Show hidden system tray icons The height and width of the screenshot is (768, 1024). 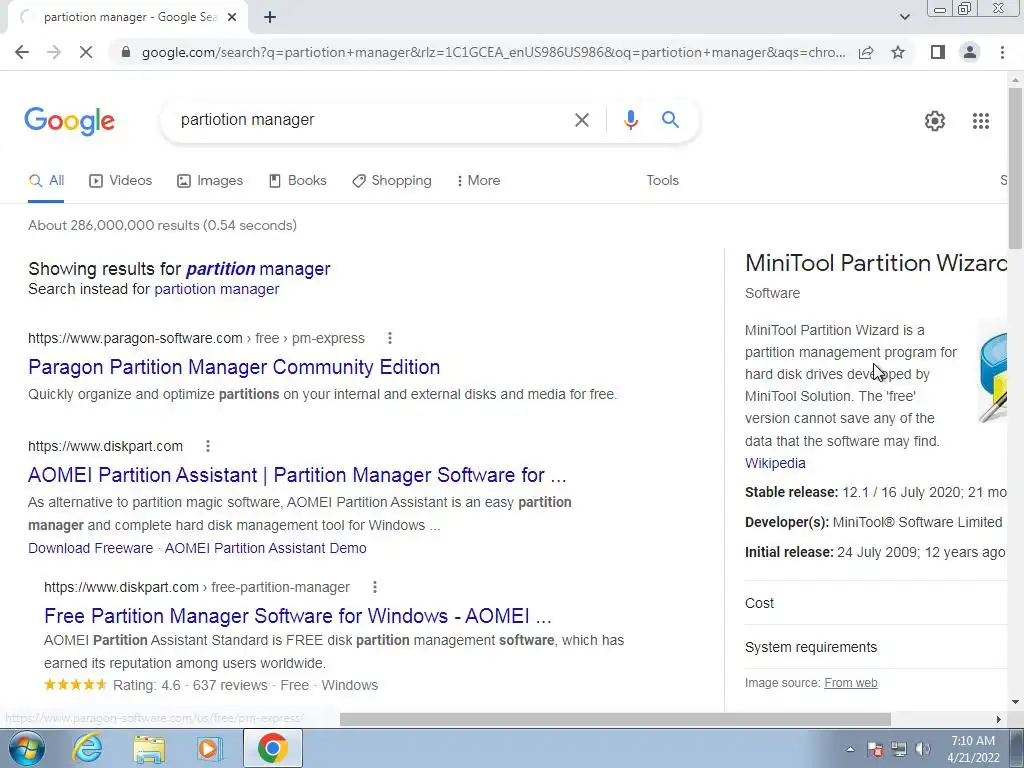[x=850, y=749]
